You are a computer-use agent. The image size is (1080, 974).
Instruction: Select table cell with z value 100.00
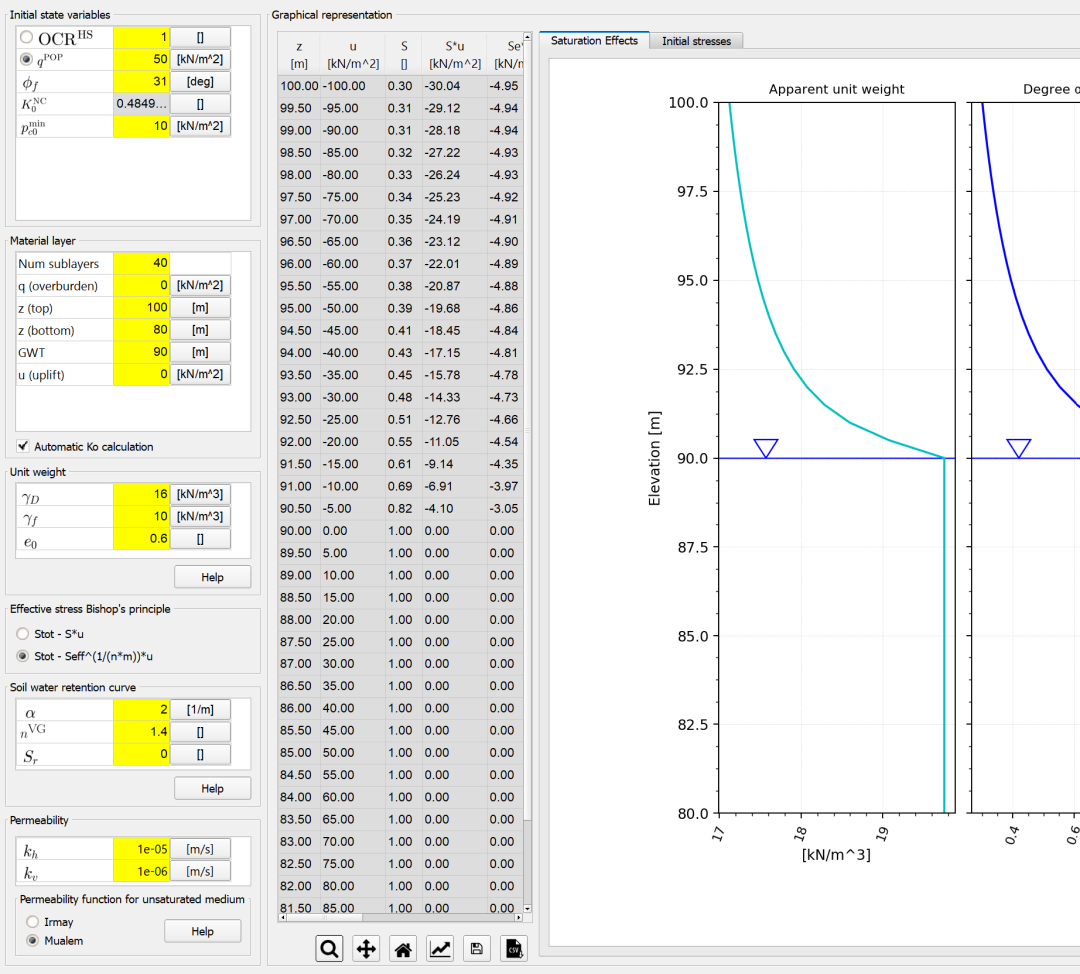[x=299, y=86]
